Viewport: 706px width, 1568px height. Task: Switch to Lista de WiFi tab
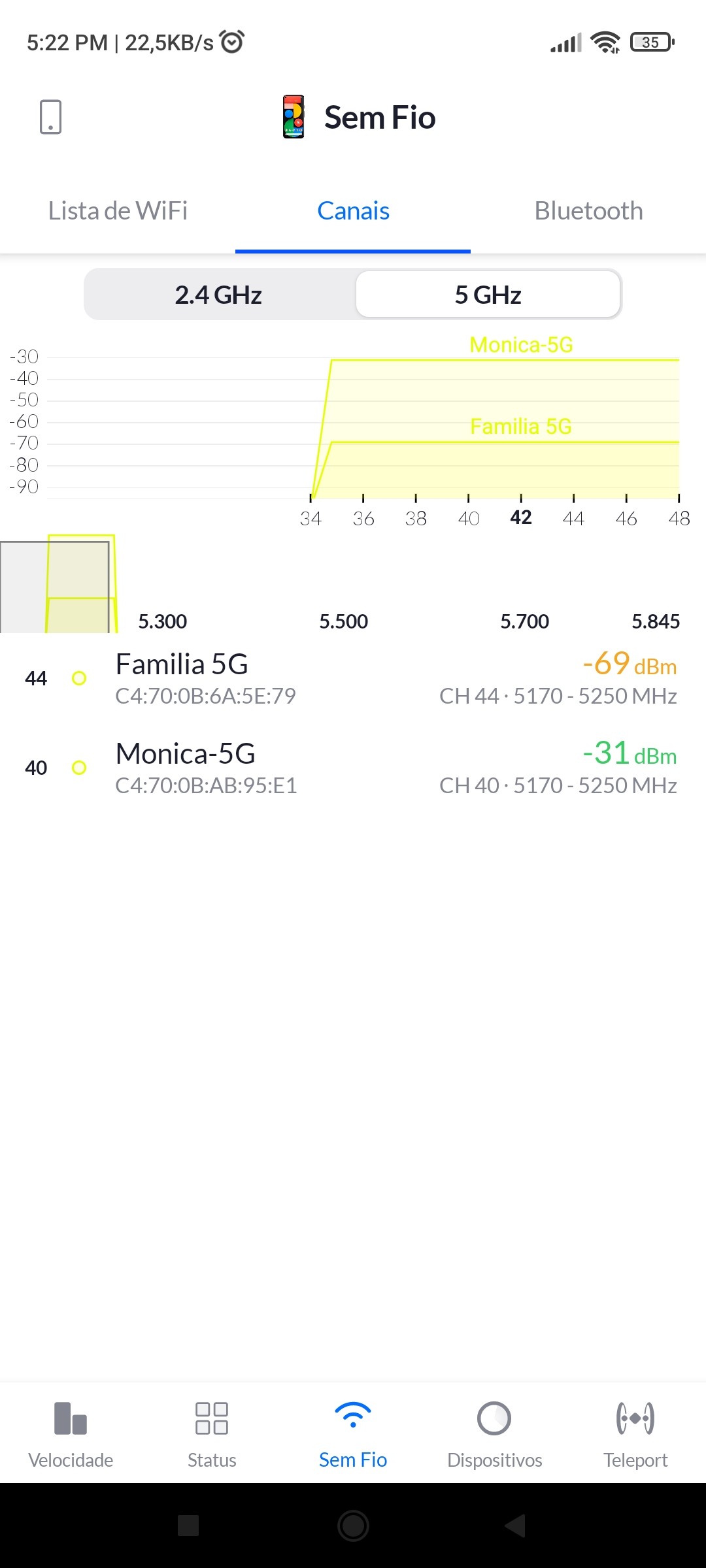(x=118, y=211)
